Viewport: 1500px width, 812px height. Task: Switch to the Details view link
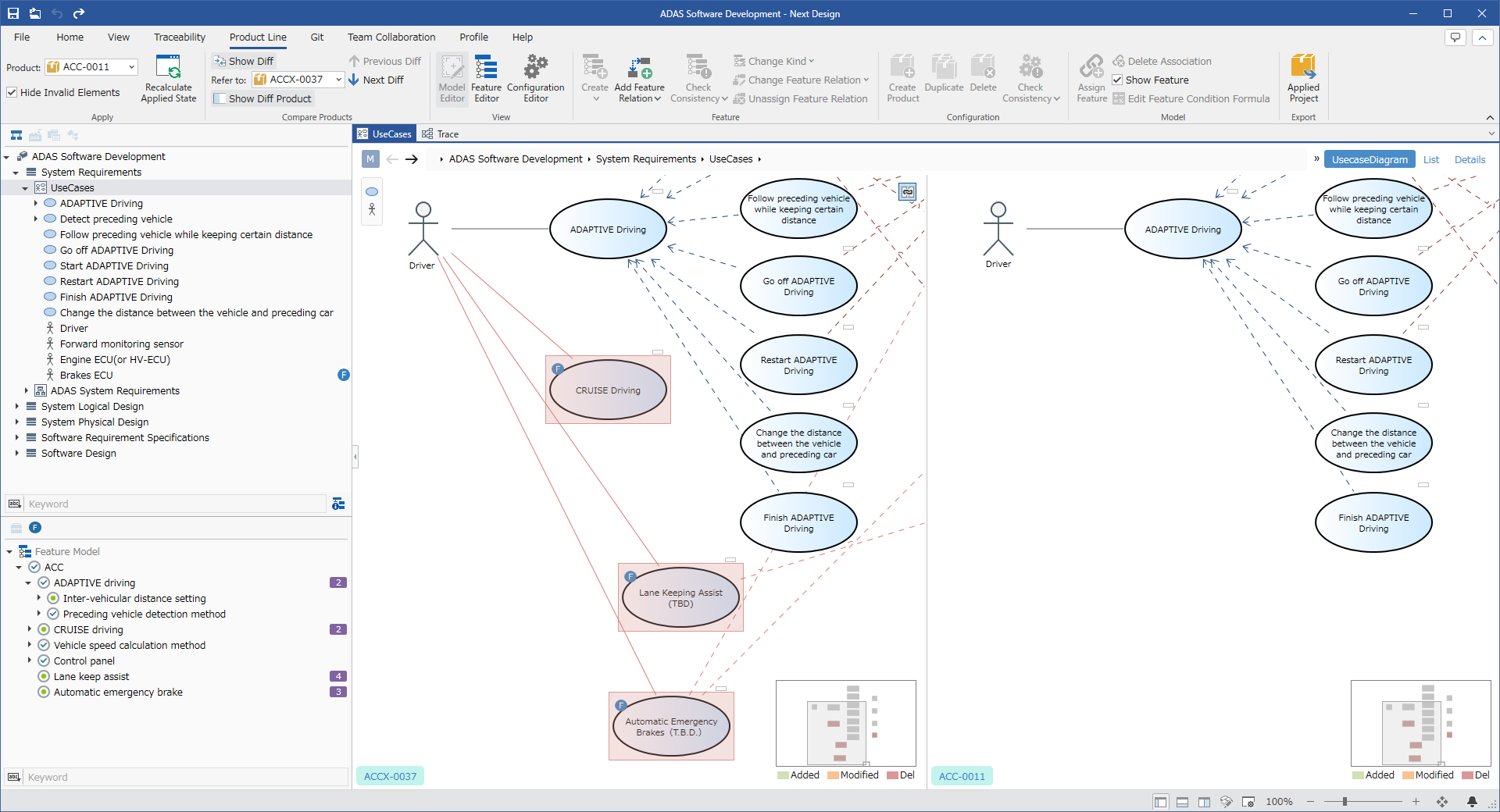1470,159
